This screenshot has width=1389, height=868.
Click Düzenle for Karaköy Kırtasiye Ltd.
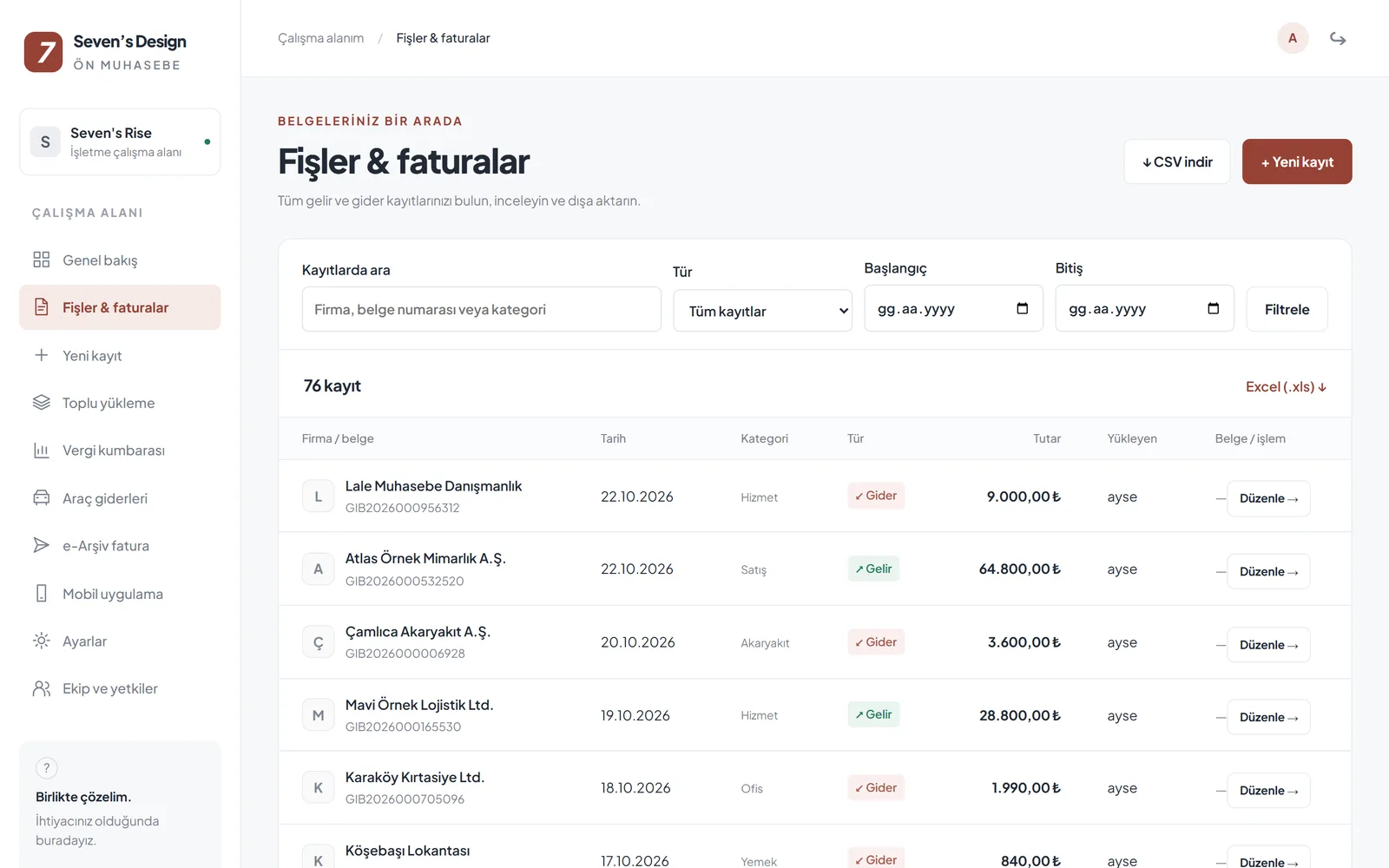pyautogui.click(x=1268, y=791)
